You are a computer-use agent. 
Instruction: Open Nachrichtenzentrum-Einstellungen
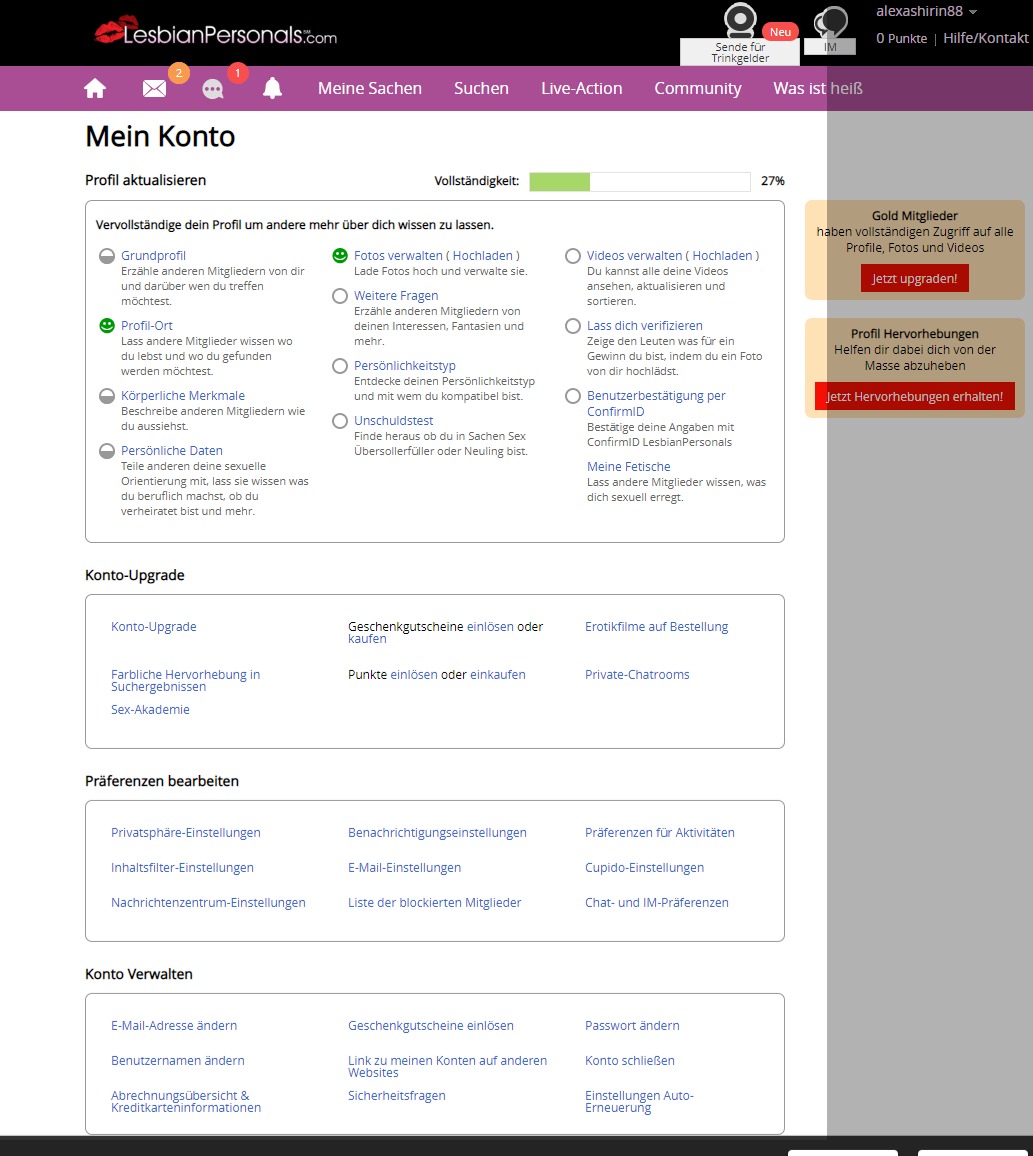pos(208,902)
